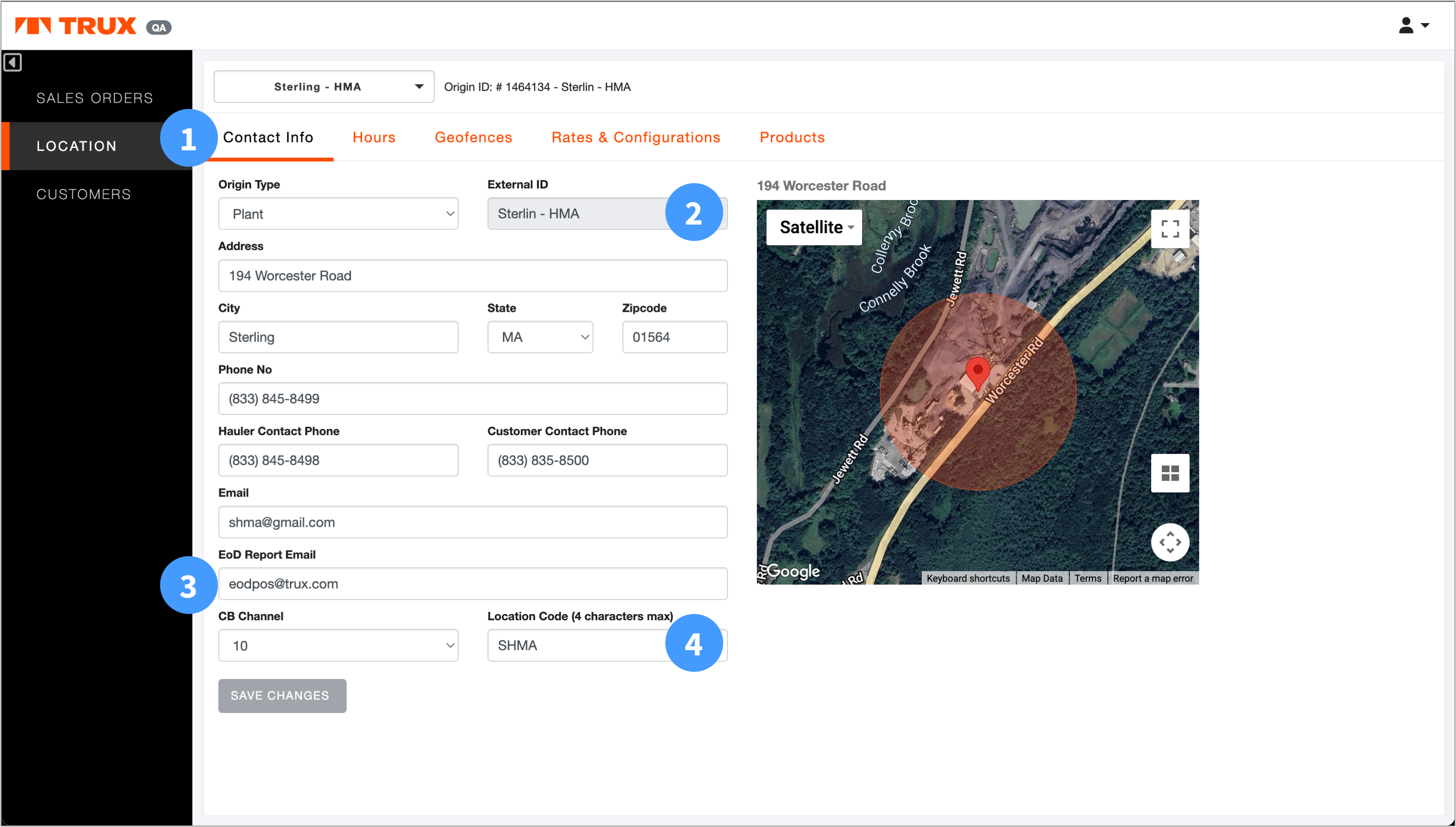Click the Zipcode field
1456x827 pixels.
click(x=674, y=337)
